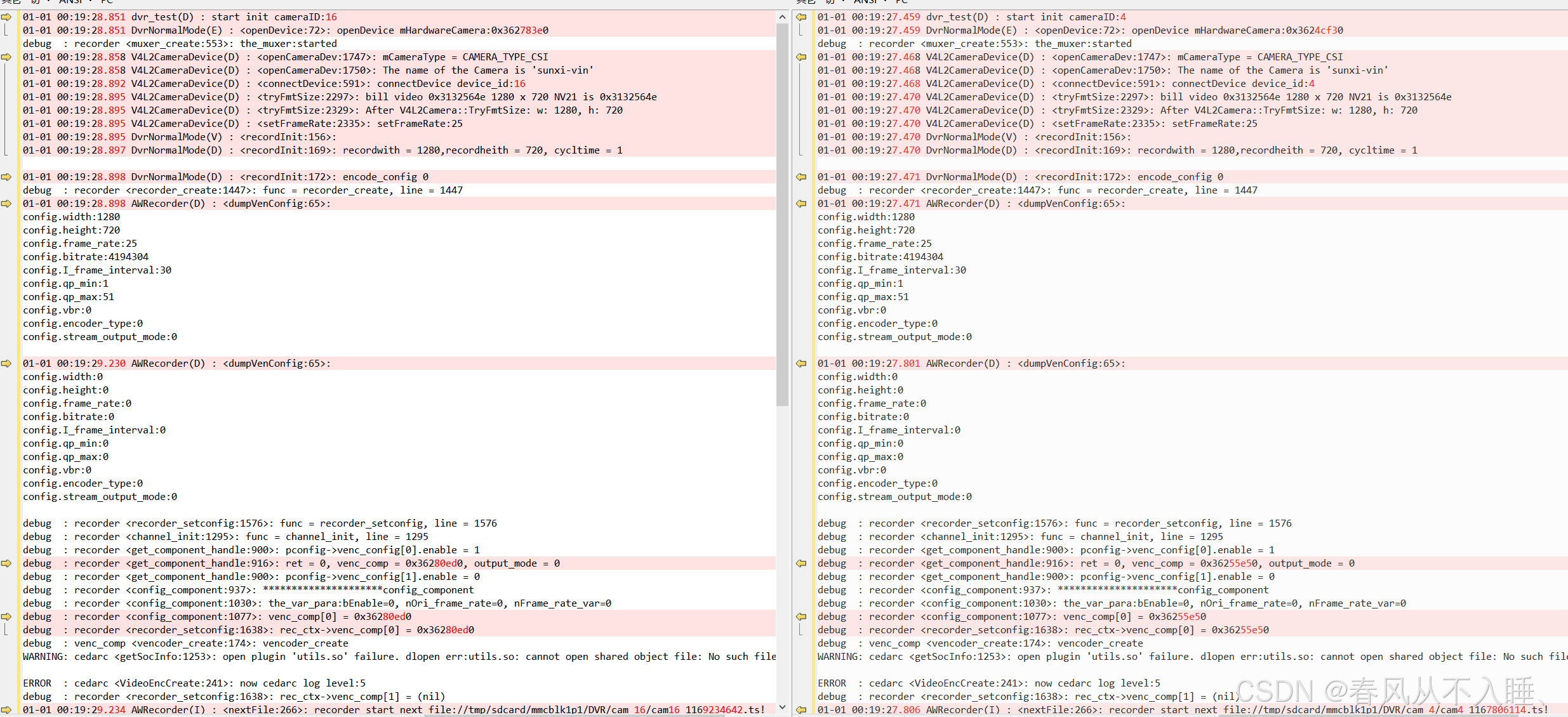The image size is (1568, 717).
Task: Click left pane scrollbar down arrow
Action: 782,707
